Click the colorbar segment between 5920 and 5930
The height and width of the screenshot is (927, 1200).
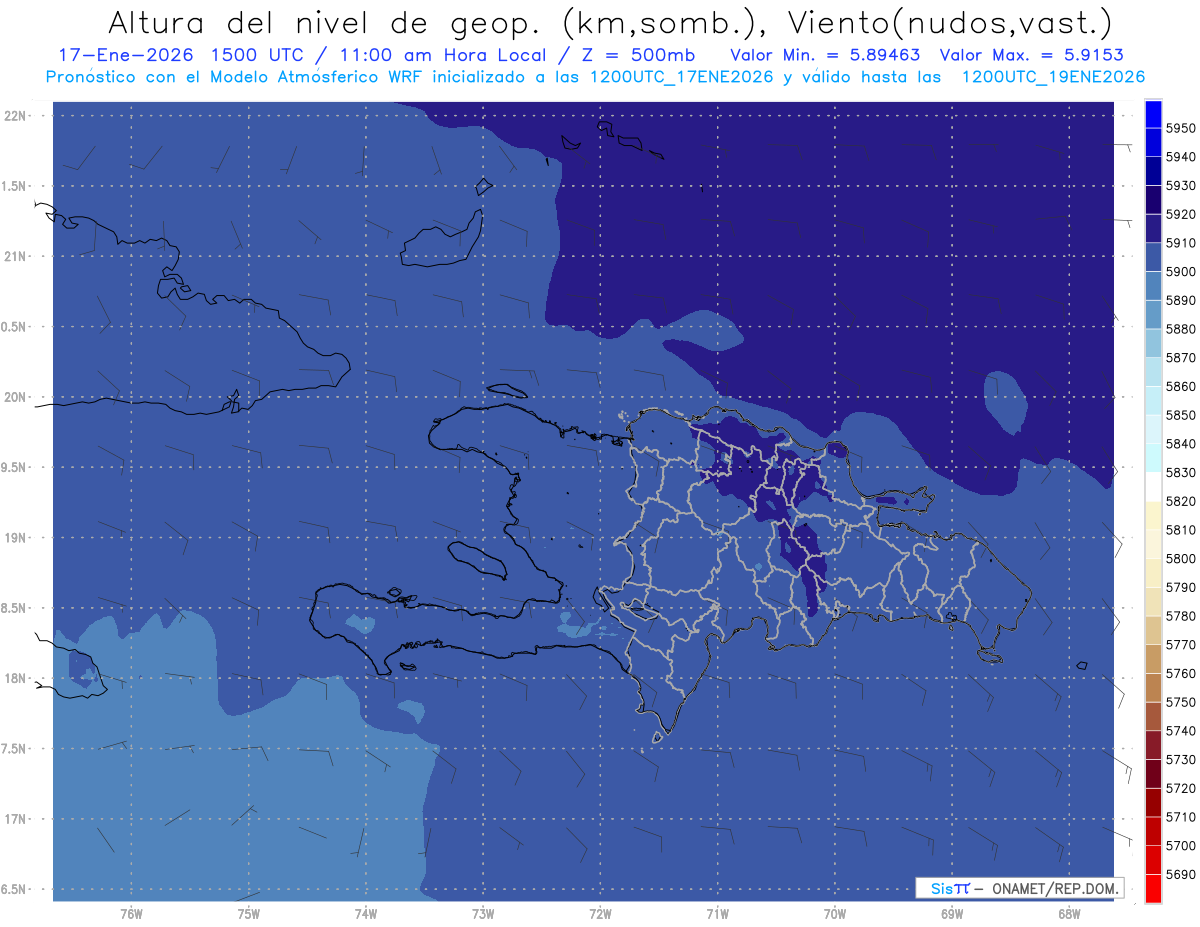tap(1153, 200)
